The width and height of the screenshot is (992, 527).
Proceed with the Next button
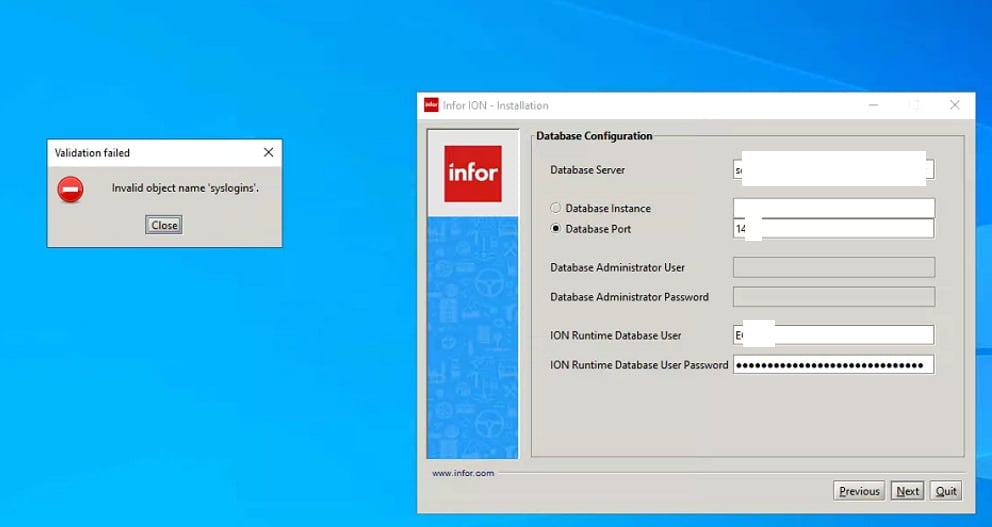pos(907,491)
